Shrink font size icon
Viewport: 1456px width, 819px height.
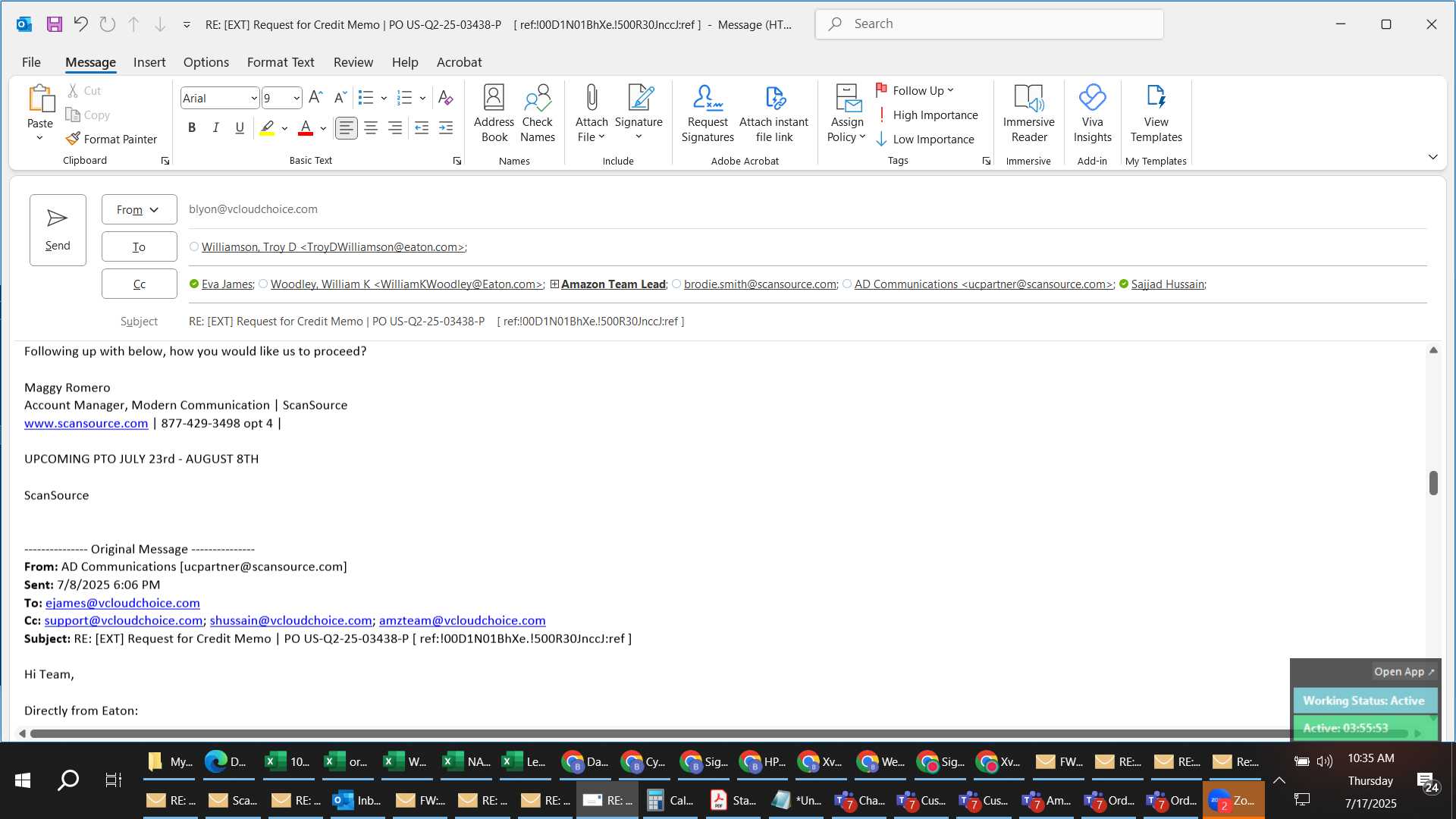pyautogui.click(x=340, y=97)
